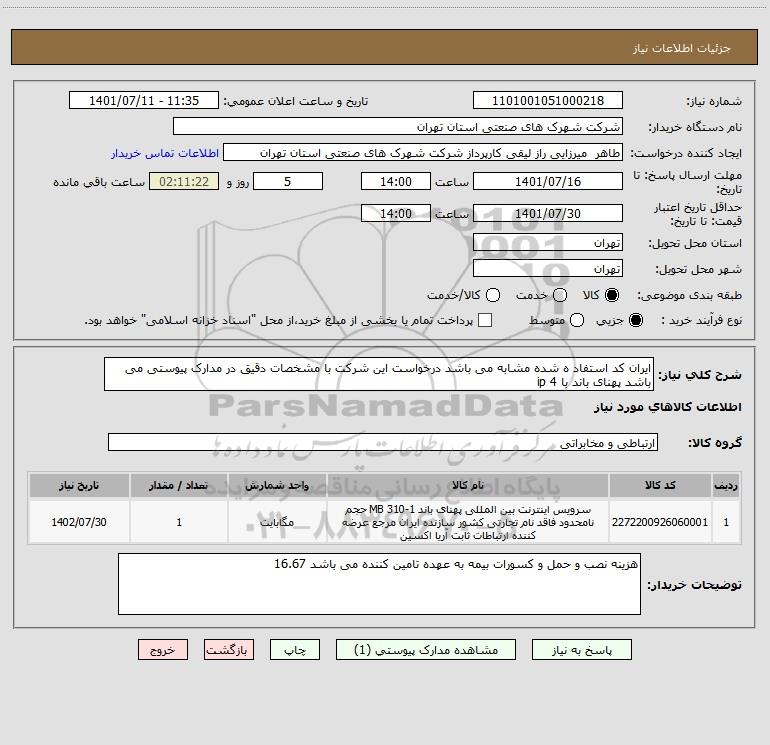Click the delivery province field تهران
770x745 pixels.
coord(548,243)
